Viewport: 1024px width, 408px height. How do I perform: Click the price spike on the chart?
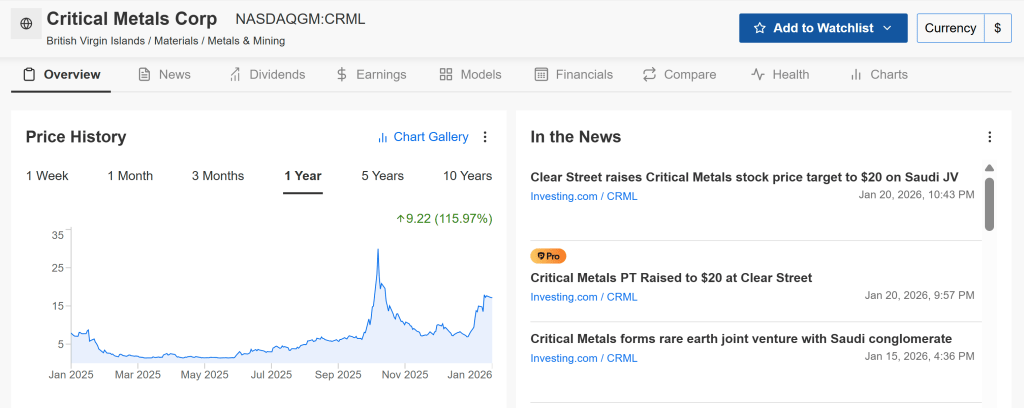(x=378, y=252)
